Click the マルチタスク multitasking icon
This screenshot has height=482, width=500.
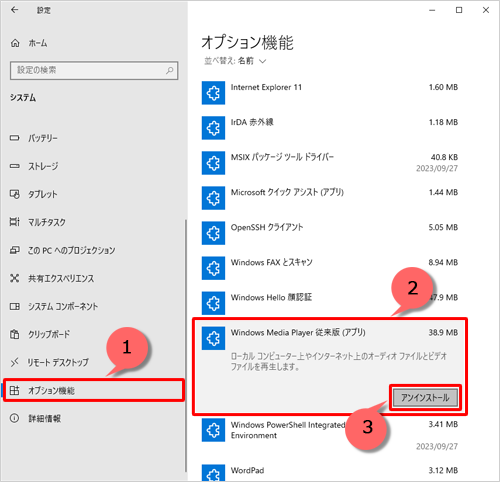tap(15, 222)
